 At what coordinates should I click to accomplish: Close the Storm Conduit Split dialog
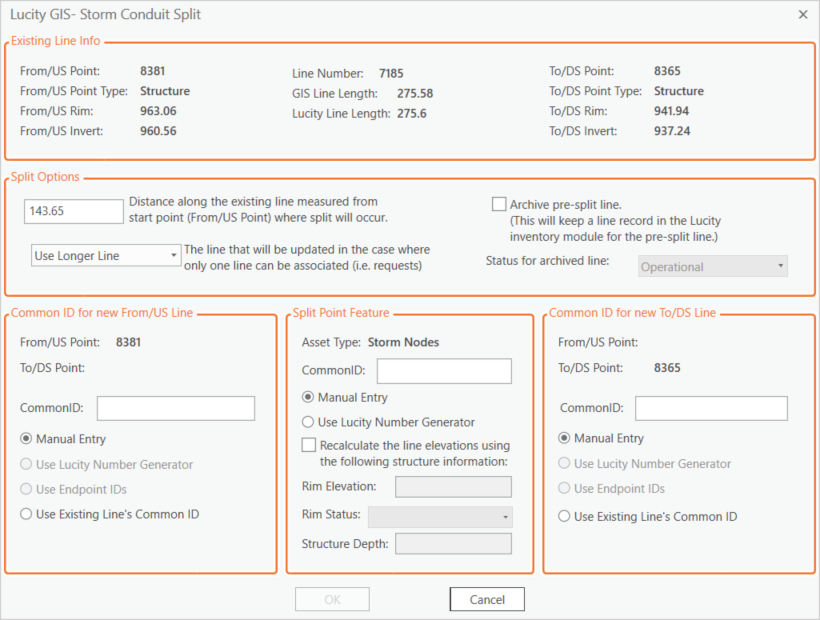pyautogui.click(x=803, y=15)
